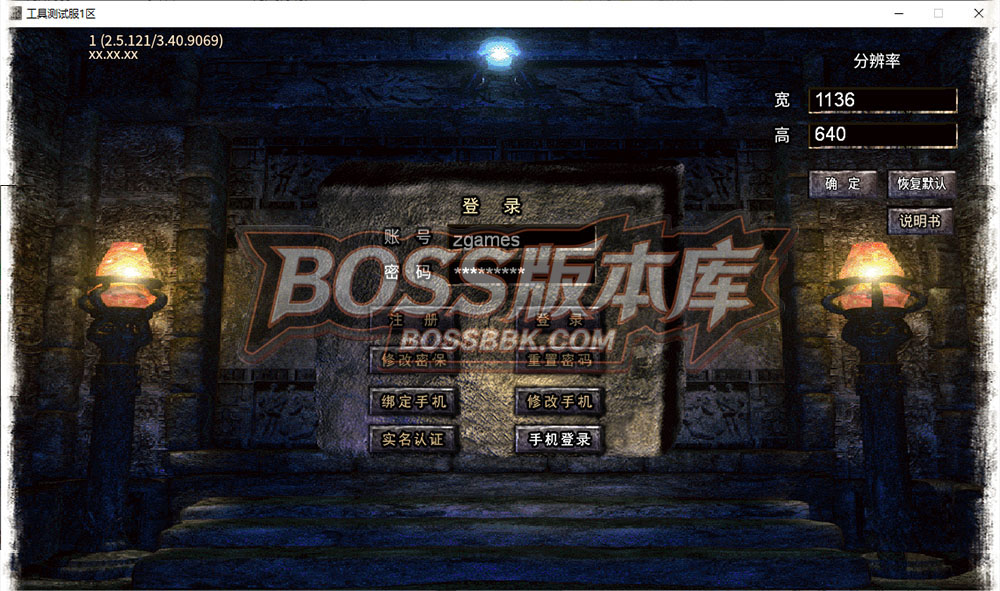Focus the 宽 width field showing 1136
Screen dimensions: 1000x591
(882, 100)
